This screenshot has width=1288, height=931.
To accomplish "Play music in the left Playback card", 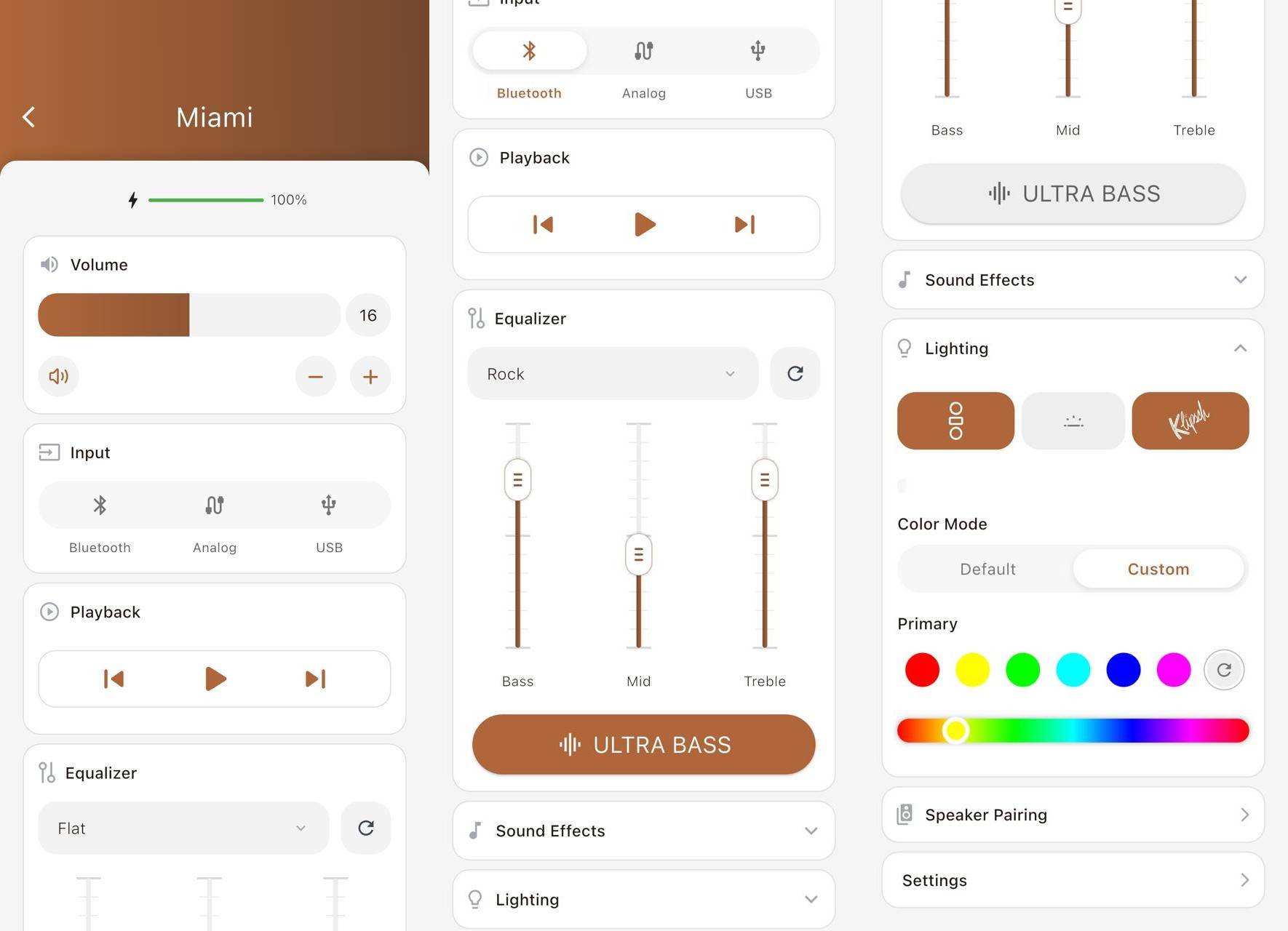I will coord(215,679).
